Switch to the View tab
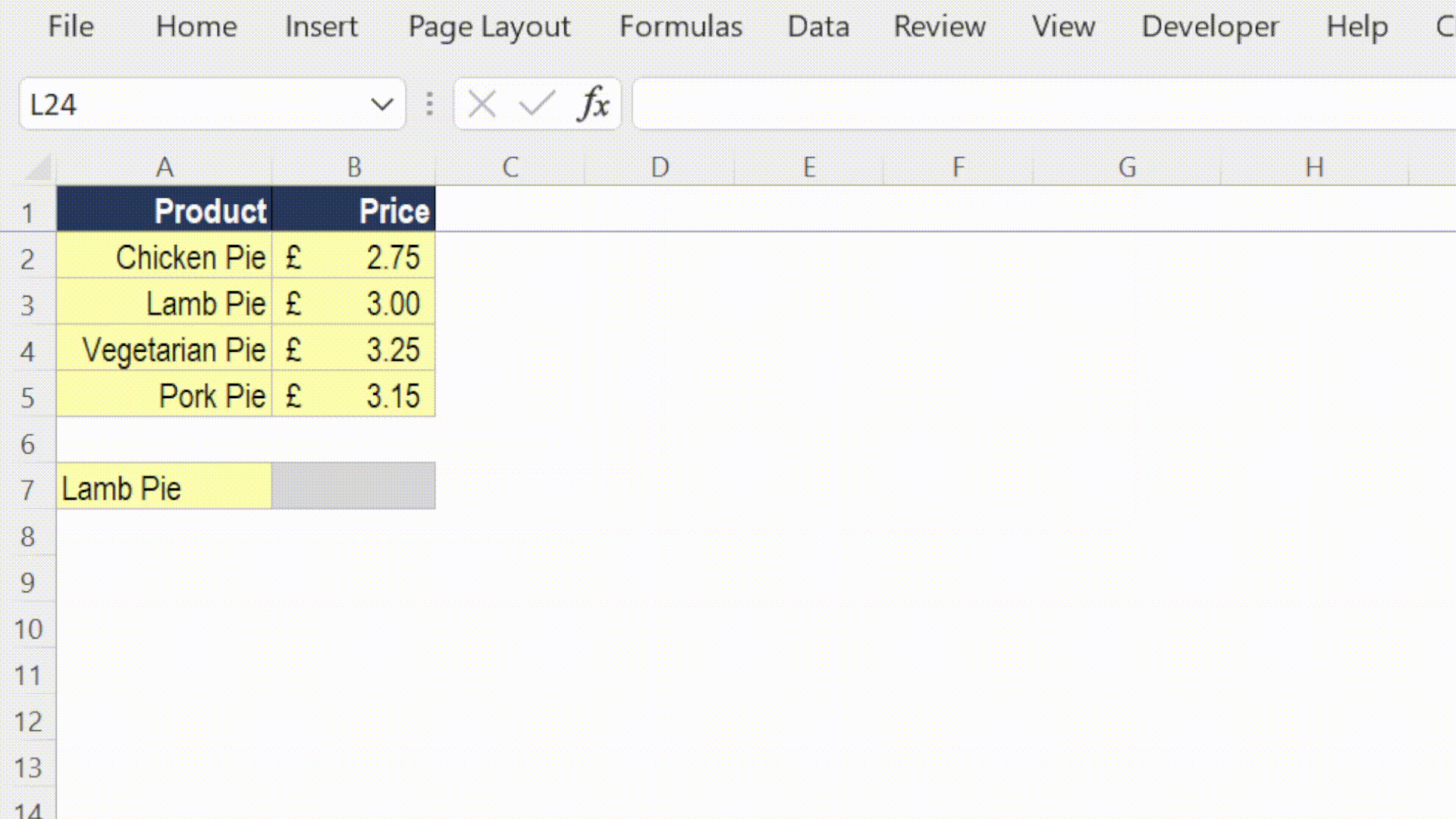The width and height of the screenshot is (1456, 819). pyautogui.click(x=1063, y=27)
